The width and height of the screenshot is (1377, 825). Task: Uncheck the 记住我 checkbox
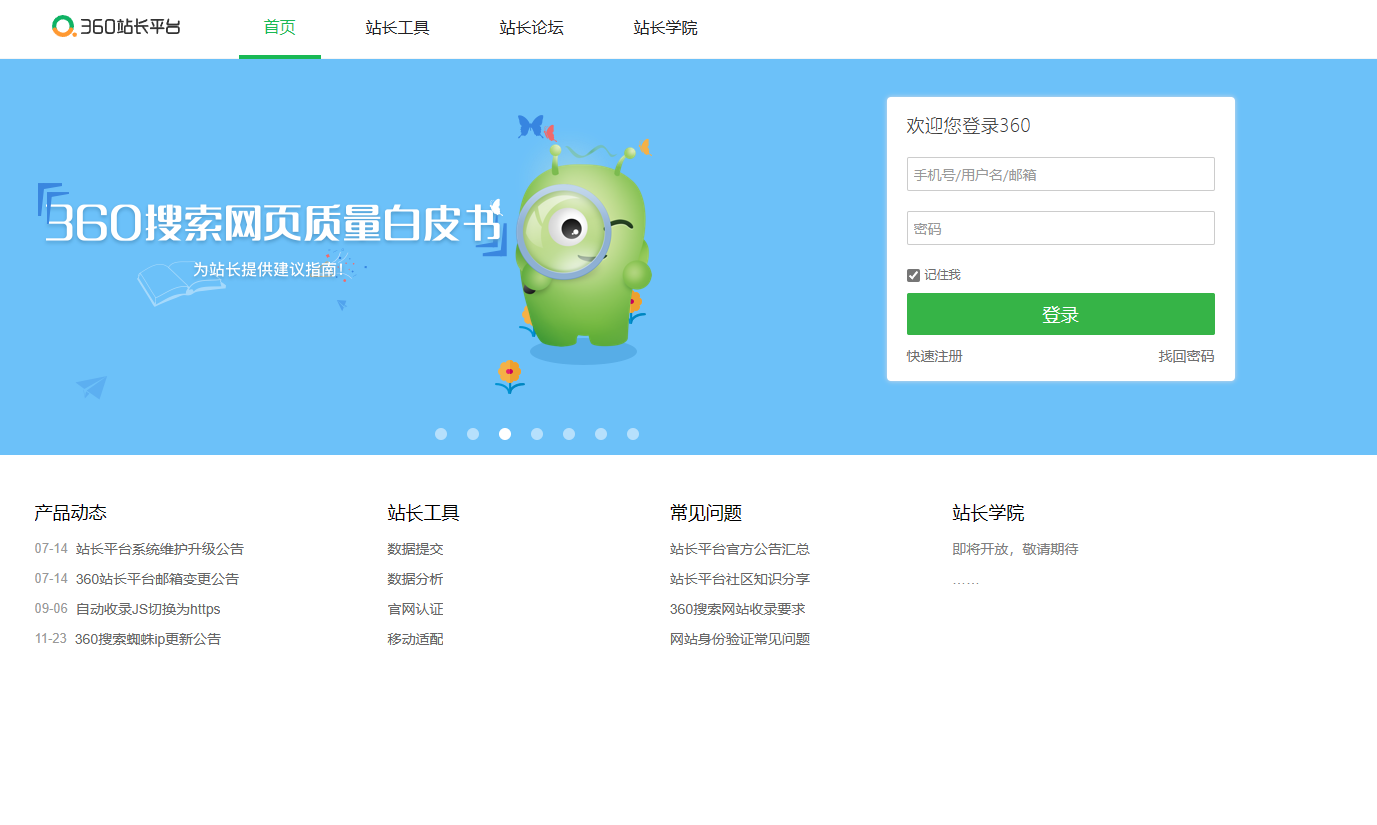point(913,275)
